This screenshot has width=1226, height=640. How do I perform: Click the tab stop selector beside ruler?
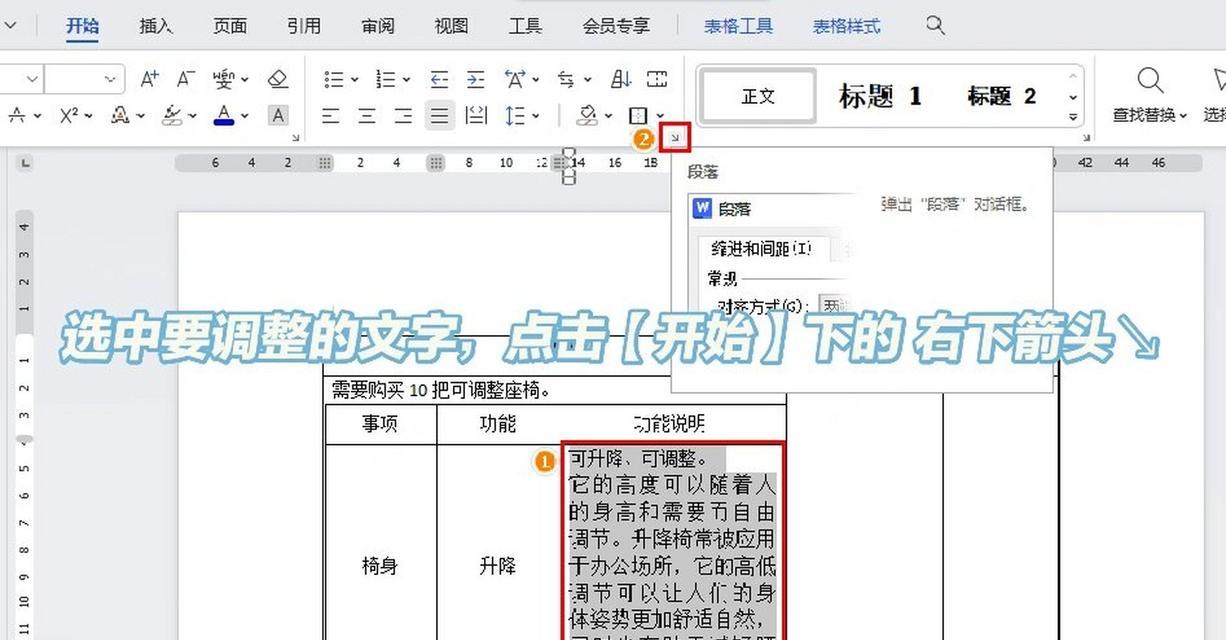point(25,162)
